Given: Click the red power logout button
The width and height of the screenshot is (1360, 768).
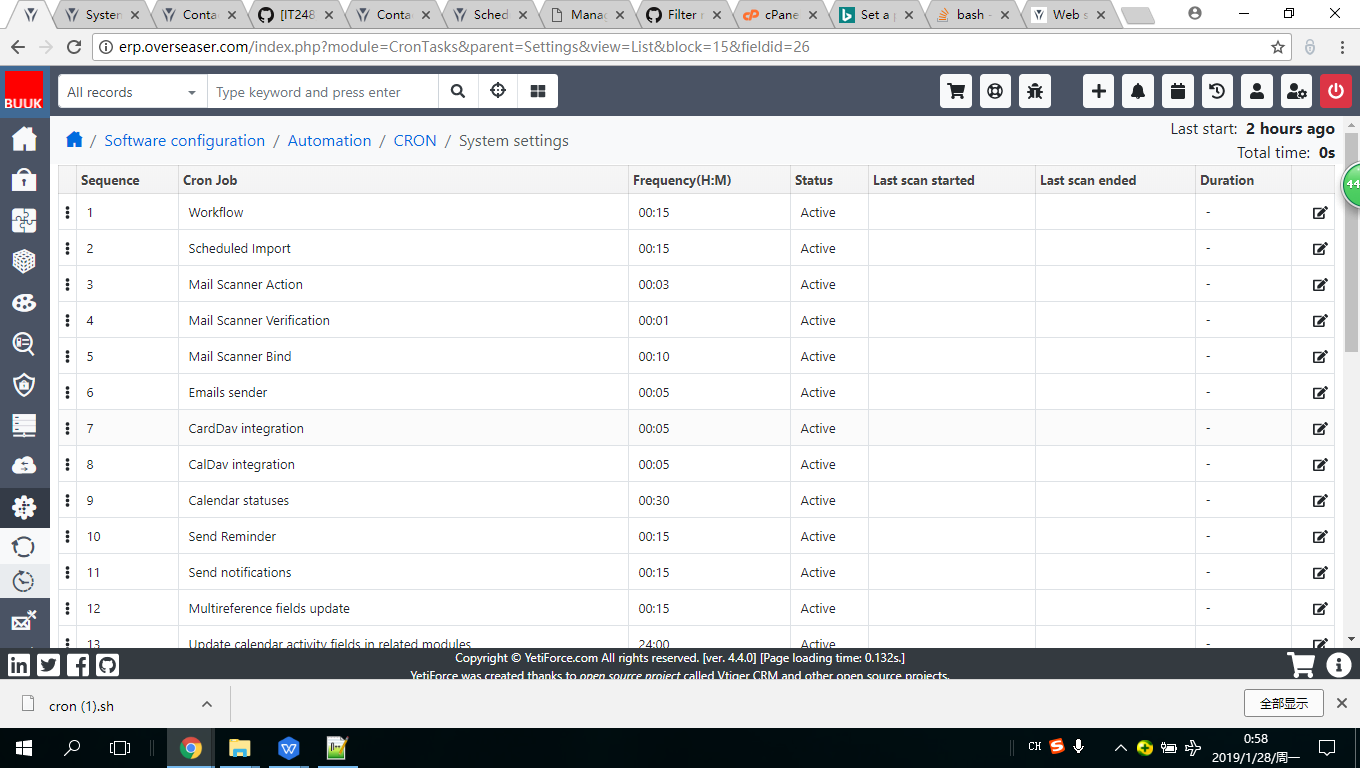Looking at the screenshot, I should click(x=1336, y=91).
